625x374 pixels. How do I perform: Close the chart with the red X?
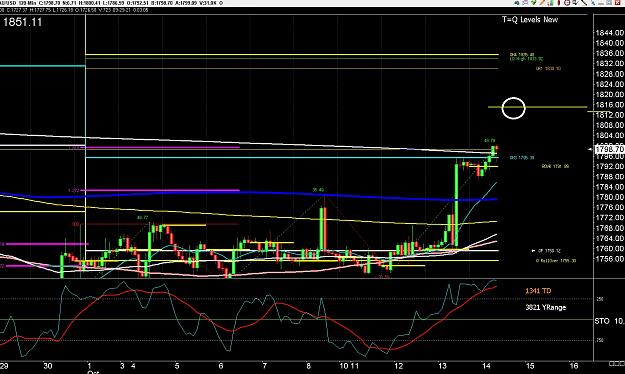[x=617, y=2]
